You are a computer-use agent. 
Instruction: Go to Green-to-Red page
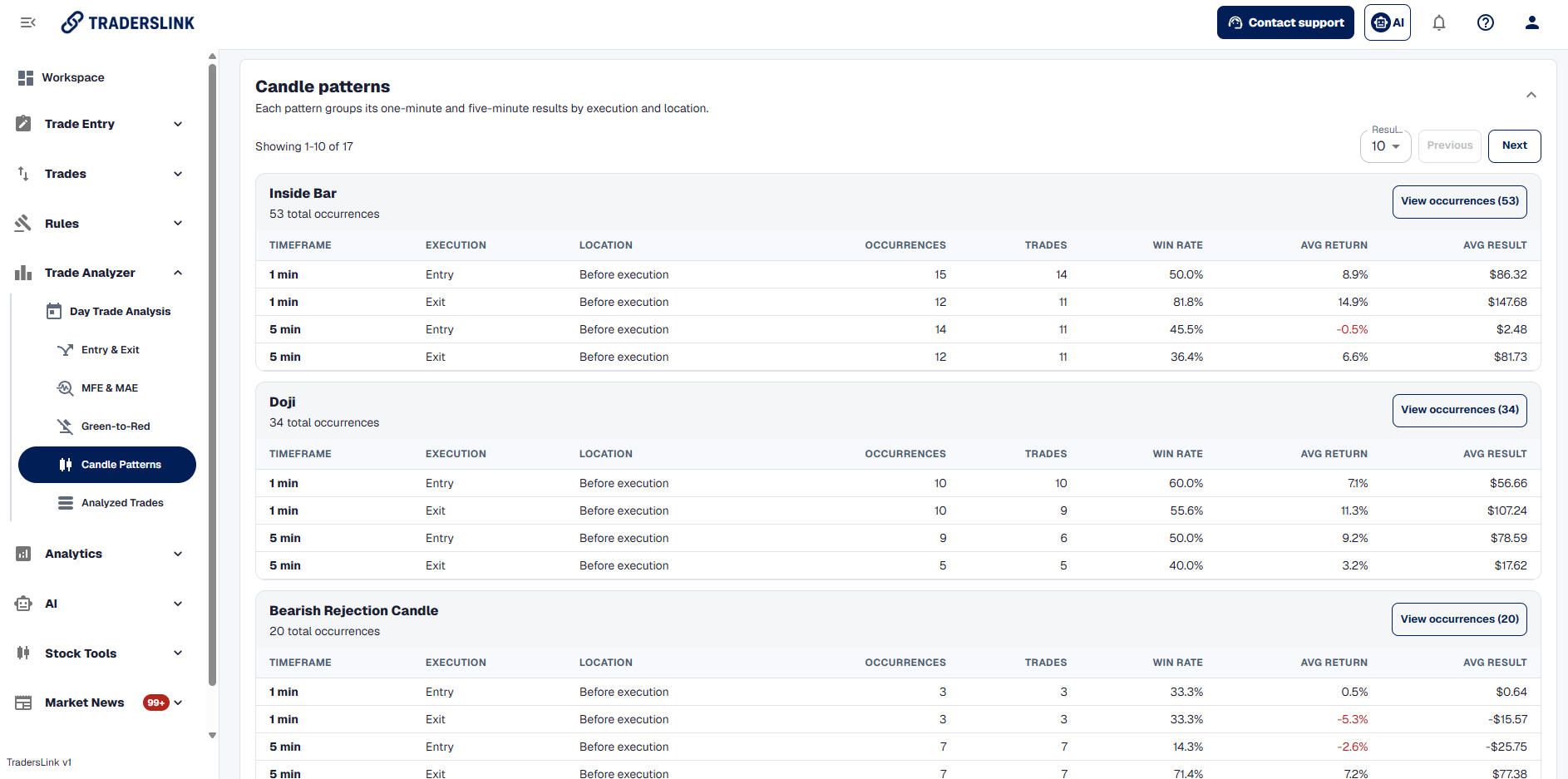click(x=107, y=426)
